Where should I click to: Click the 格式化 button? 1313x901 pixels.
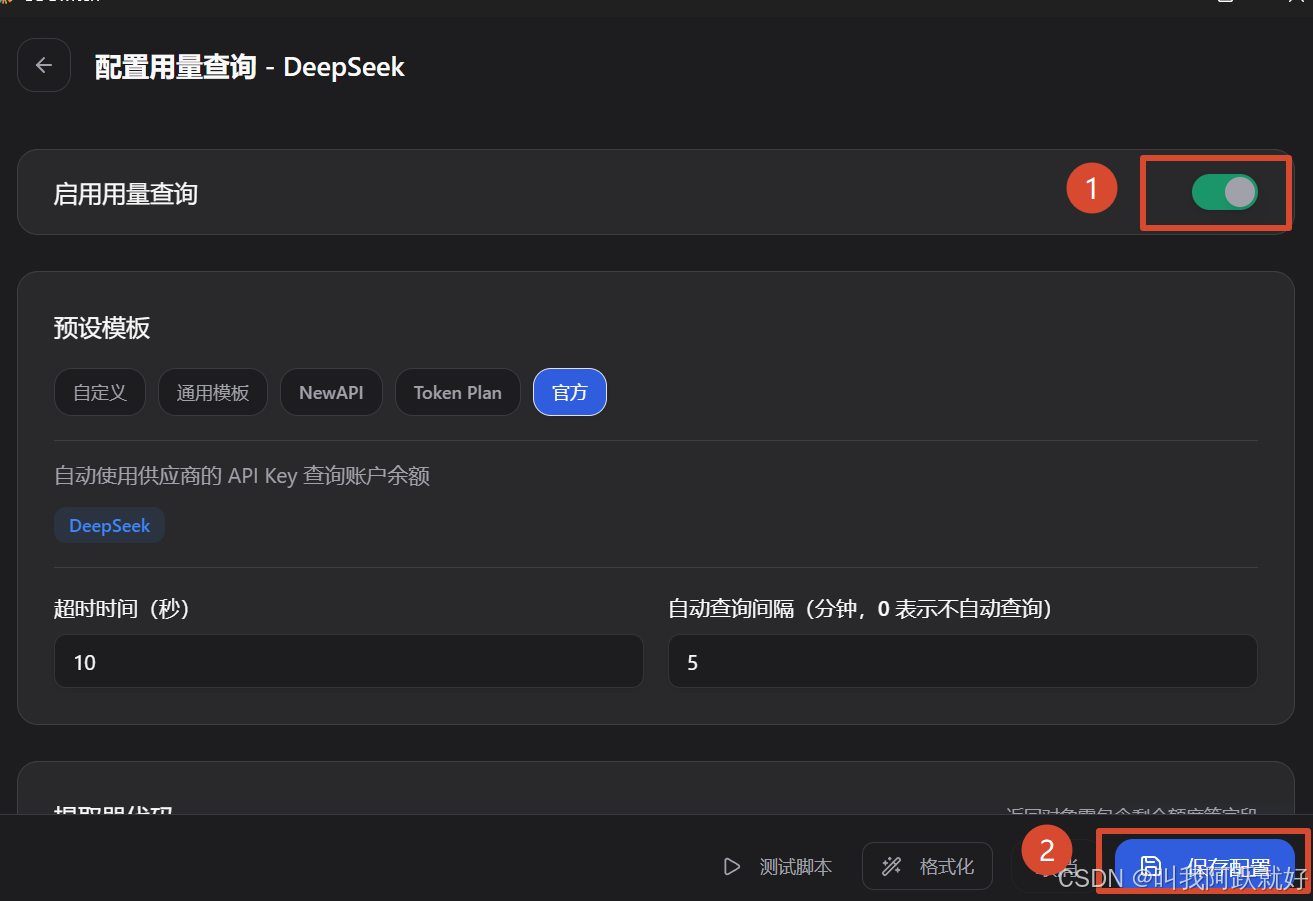coord(927,866)
